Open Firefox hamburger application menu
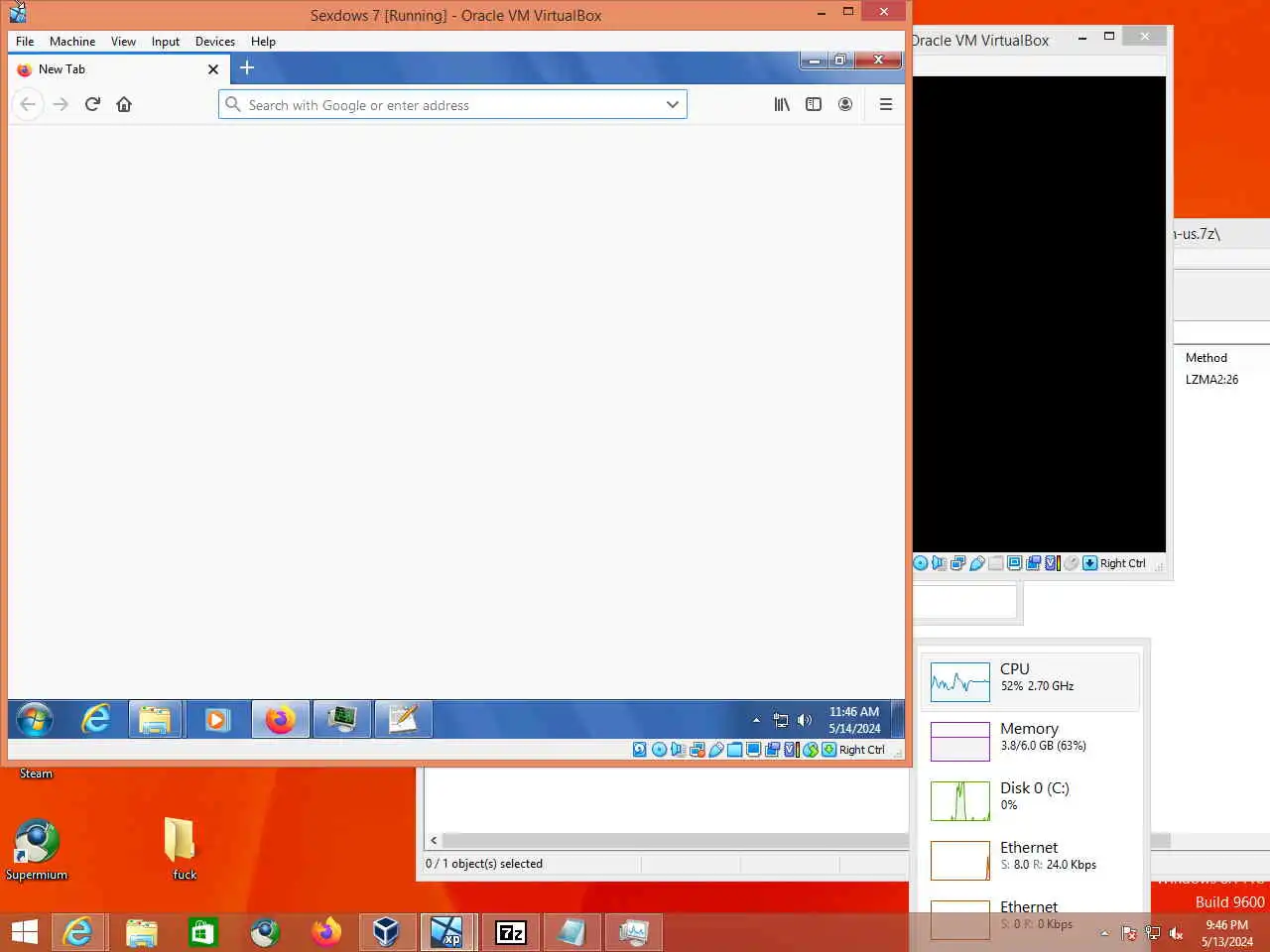1270x952 pixels. point(886,104)
